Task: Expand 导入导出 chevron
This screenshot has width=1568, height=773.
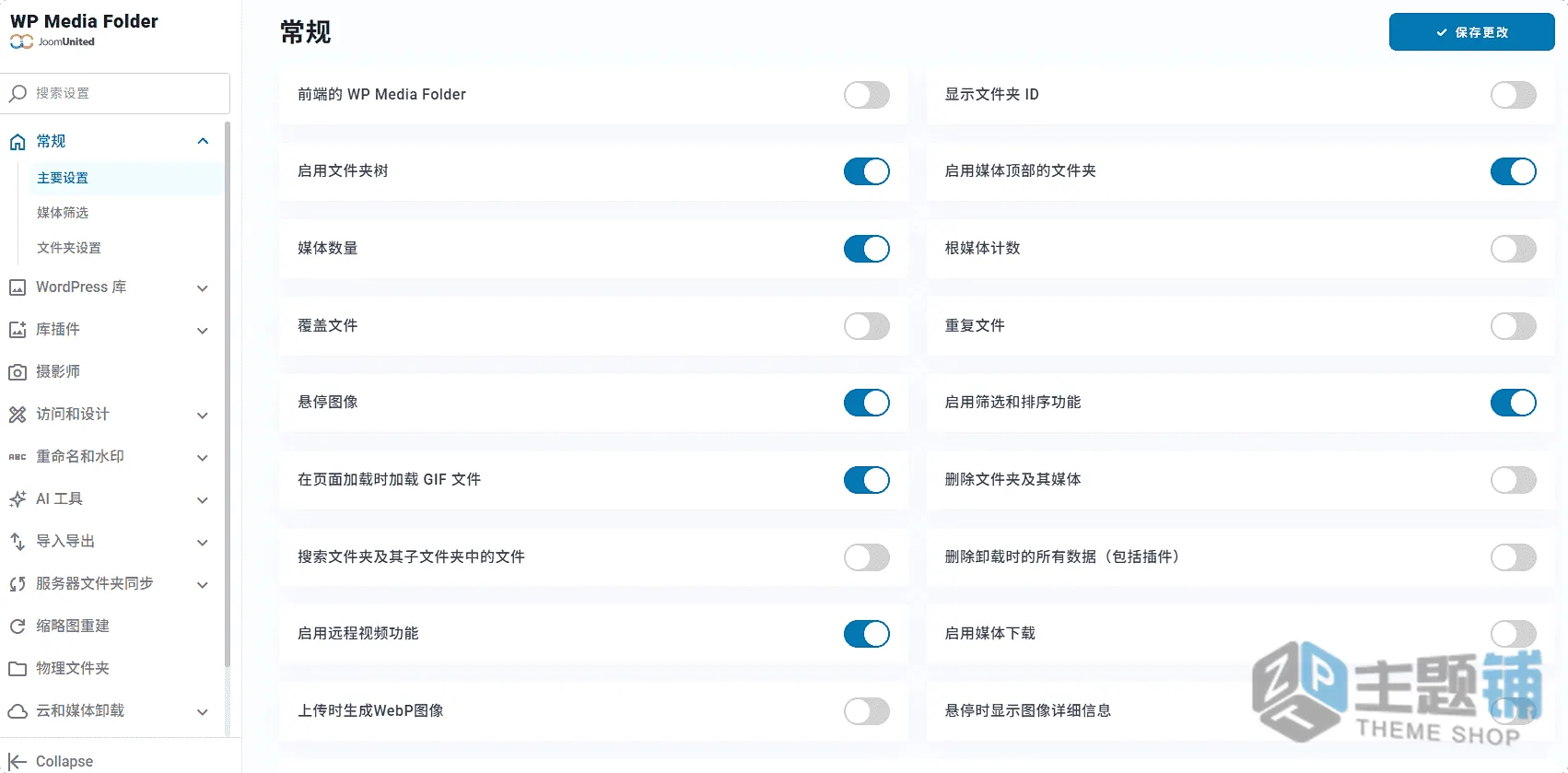Action: tap(203, 543)
